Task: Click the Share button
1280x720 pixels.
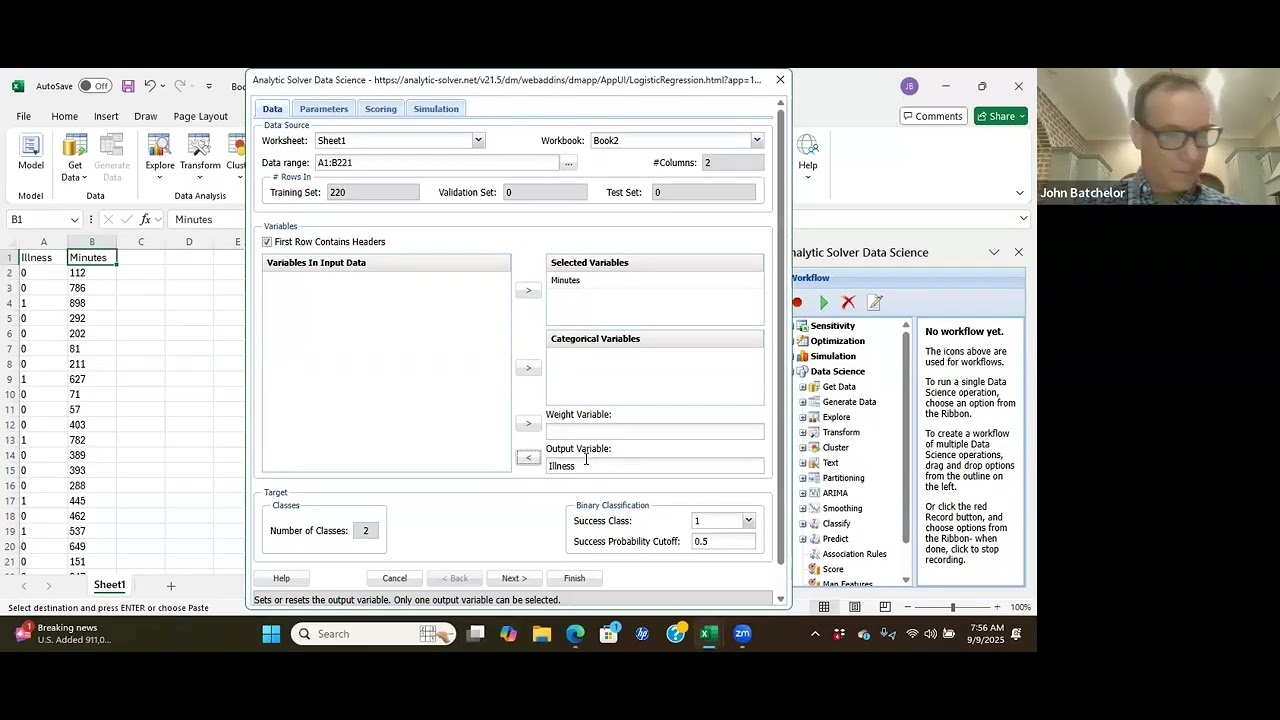Action: [1001, 116]
